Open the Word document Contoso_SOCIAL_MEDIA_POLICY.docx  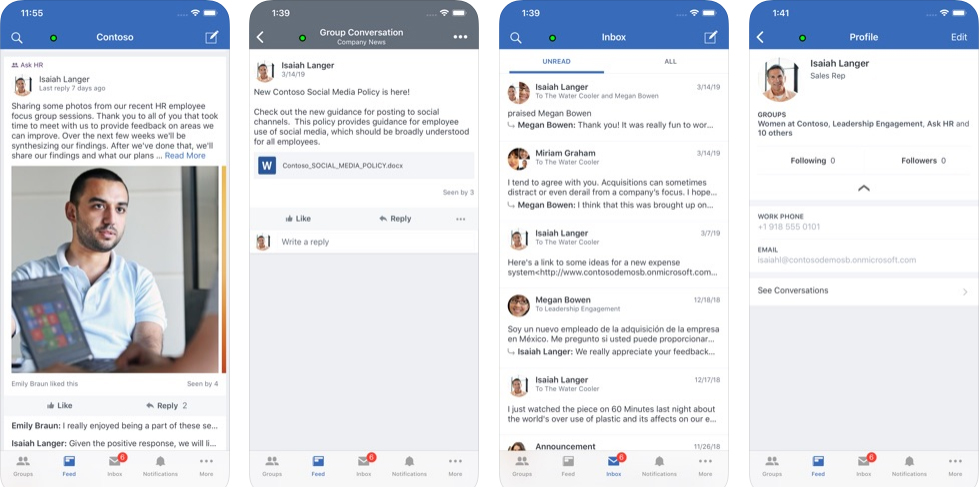364,166
